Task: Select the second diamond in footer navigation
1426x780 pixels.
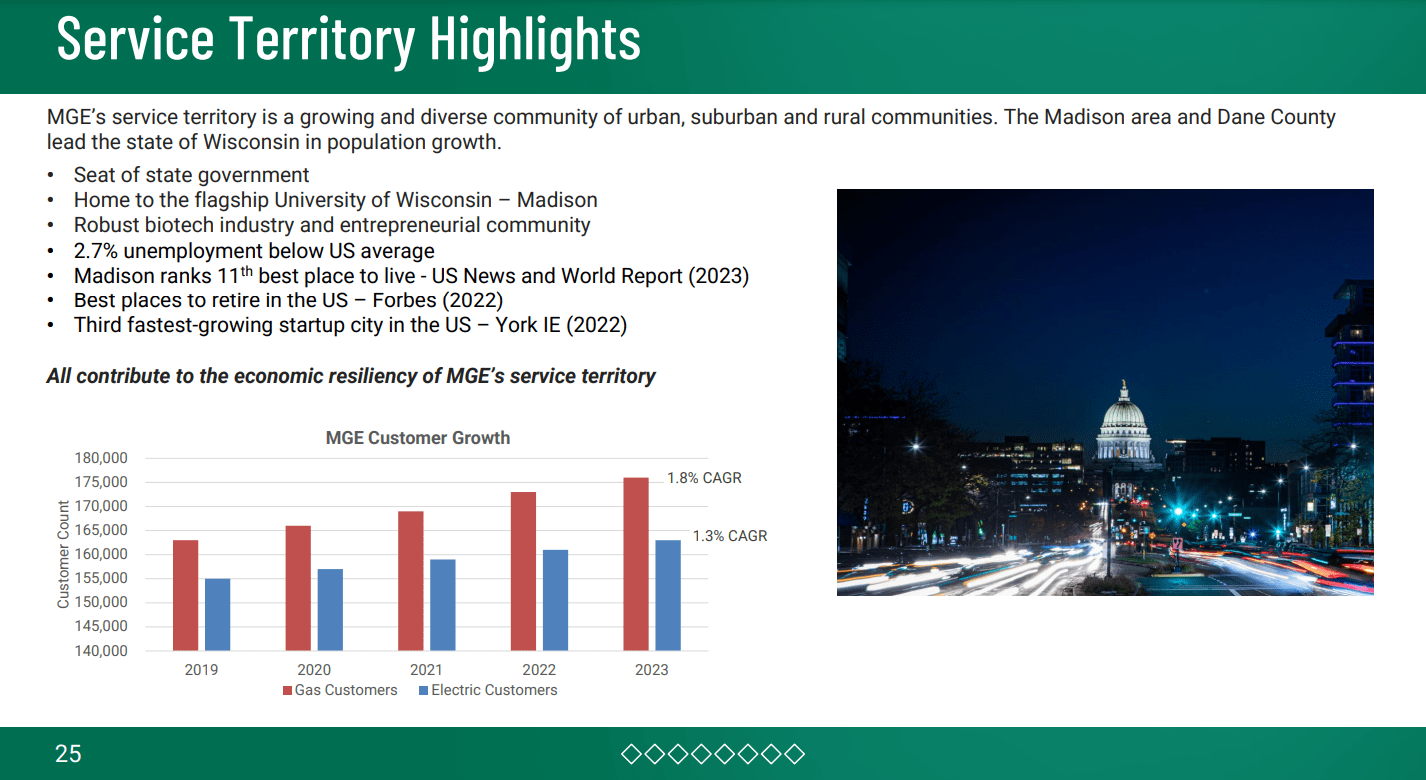Action: pyautogui.click(x=654, y=753)
